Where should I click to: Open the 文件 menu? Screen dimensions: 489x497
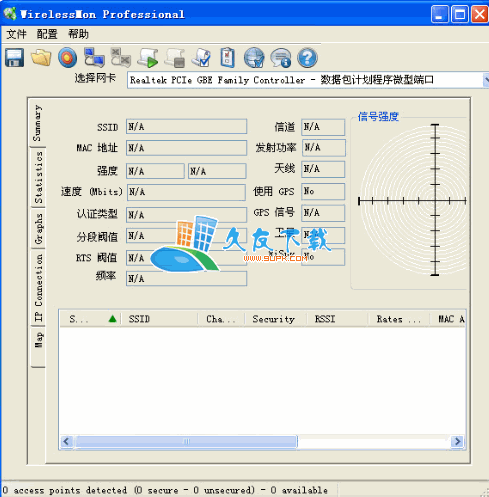coord(16,34)
